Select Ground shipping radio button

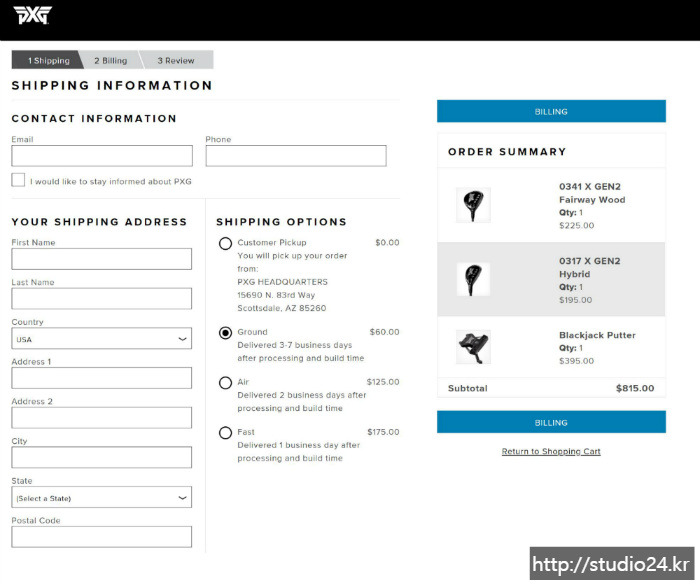[225, 333]
